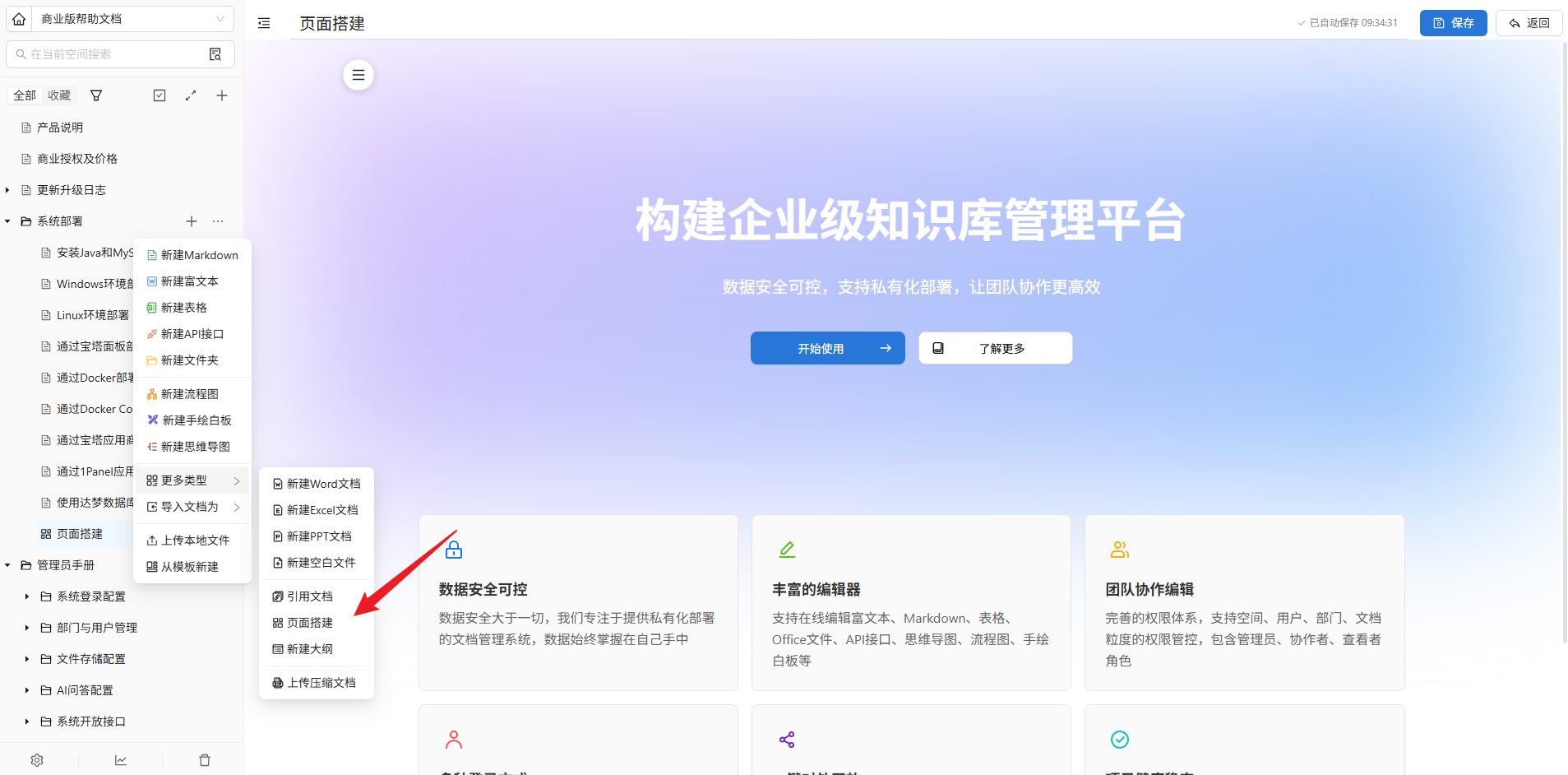Collapse the 系统部署 folder
This screenshot has width=1568, height=775.
pyautogui.click(x=7, y=221)
